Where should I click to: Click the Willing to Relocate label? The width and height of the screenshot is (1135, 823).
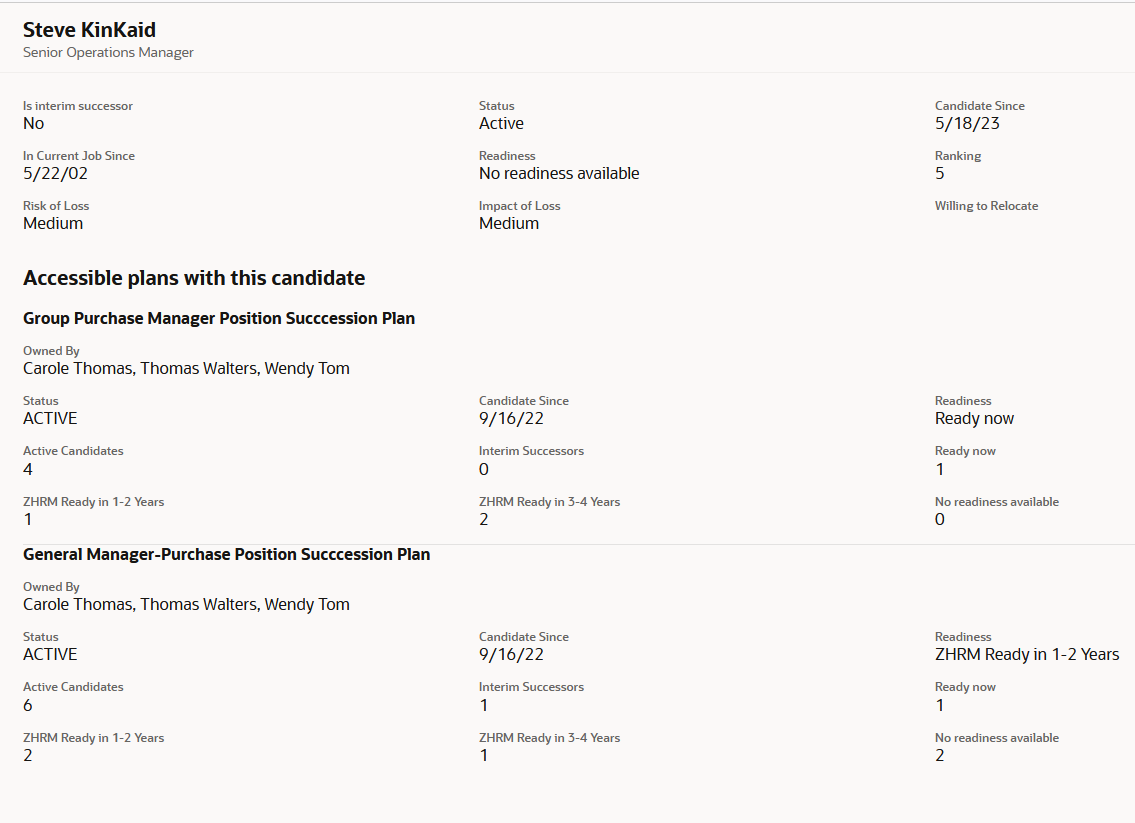(986, 206)
